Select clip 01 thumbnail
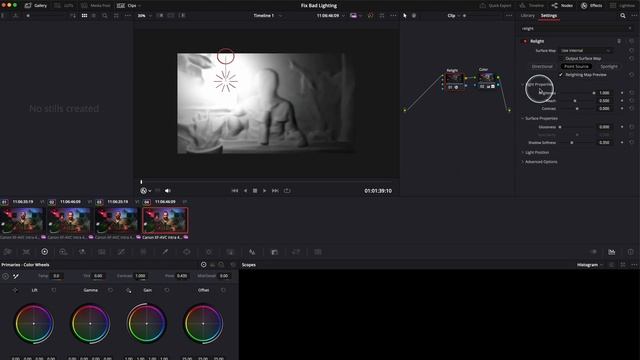This screenshot has height=360, width=640. pos(22,220)
